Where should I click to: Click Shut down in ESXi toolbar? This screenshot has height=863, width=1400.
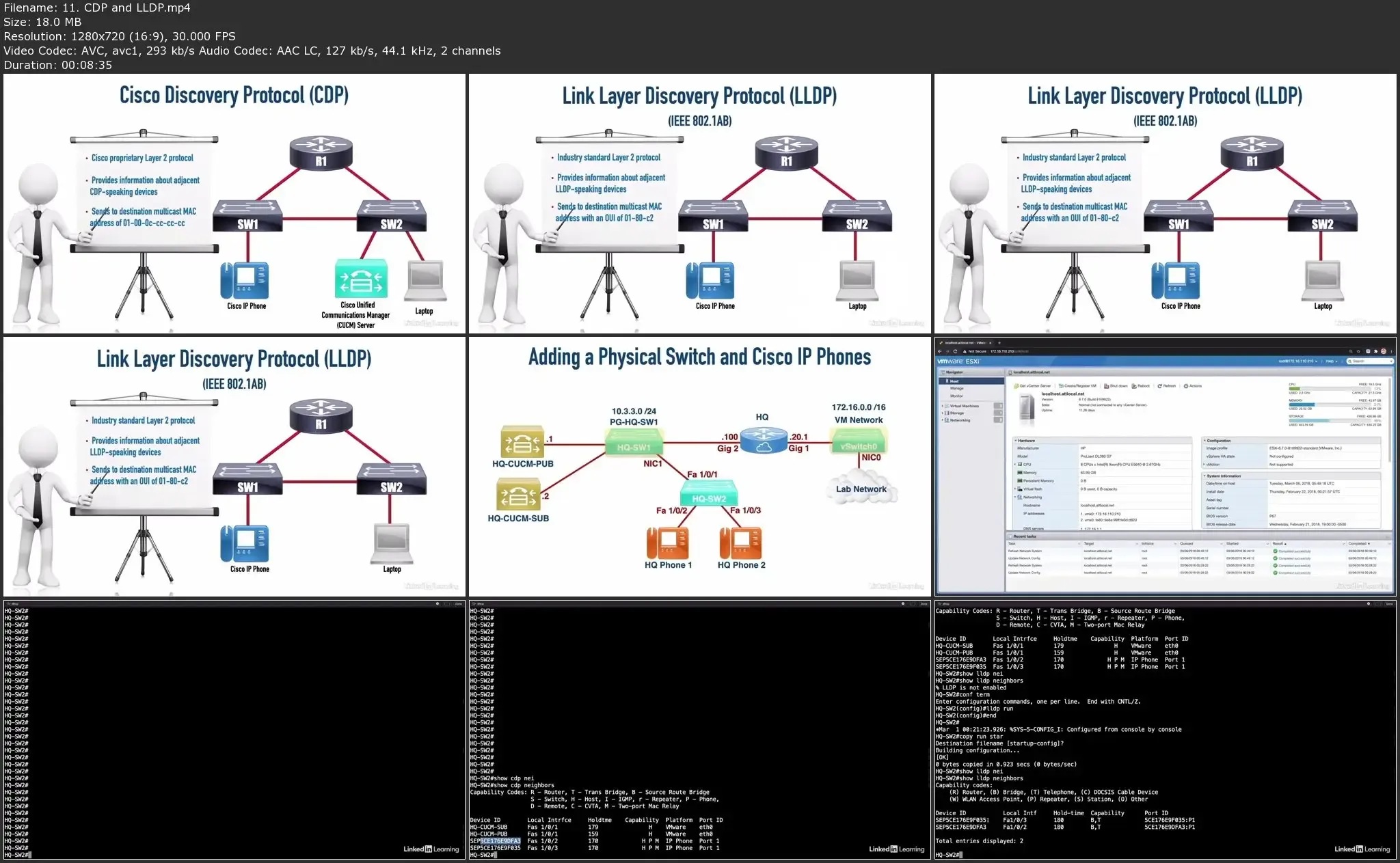pyautogui.click(x=1116, y=385)
